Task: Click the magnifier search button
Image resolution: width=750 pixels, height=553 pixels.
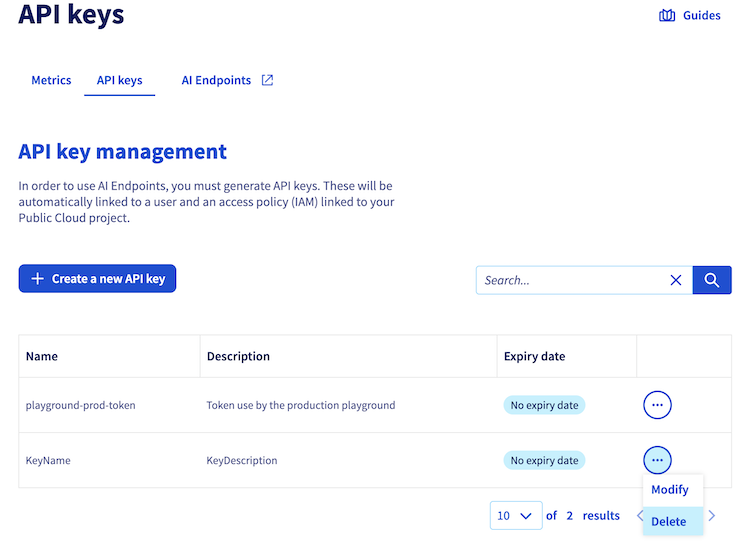Action: tap(711, 281)
